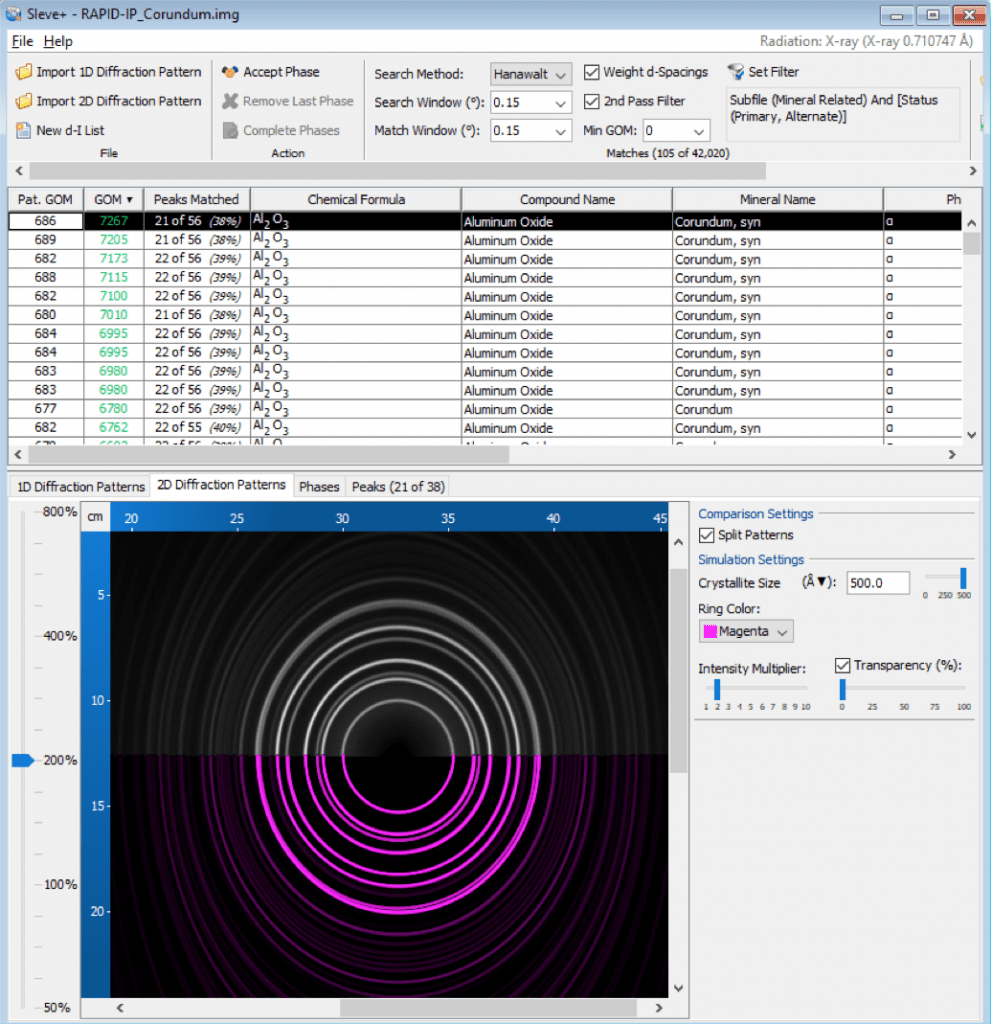Click Import 1D Diffraction Pattern icon
This screenshot has height=1024, width=992.
pyautogui.click(x=24, y=72)
